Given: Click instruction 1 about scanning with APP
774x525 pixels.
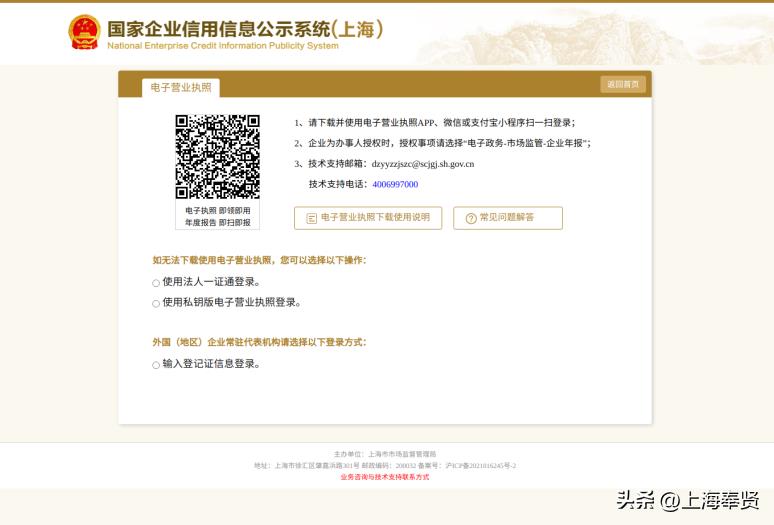Looking at the screenshot, I should tap(435, 123).
